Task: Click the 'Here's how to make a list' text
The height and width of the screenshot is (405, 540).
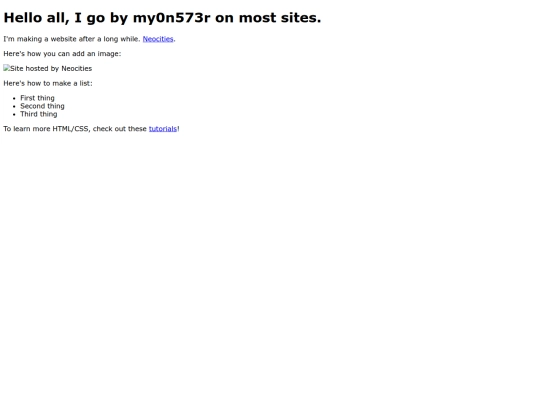Action: point(48,83)
